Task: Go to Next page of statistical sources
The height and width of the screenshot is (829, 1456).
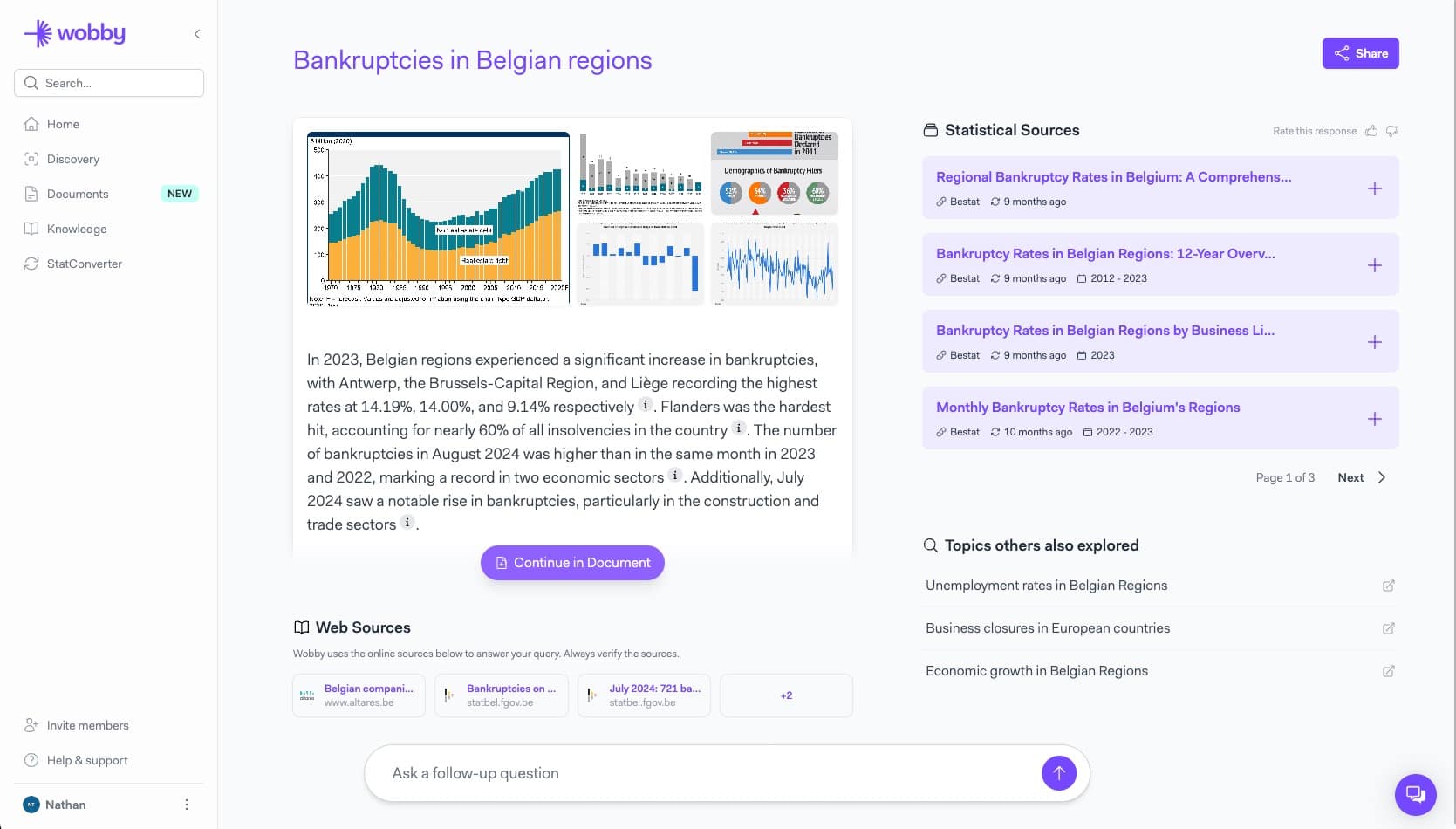Action: point(1350,477)
